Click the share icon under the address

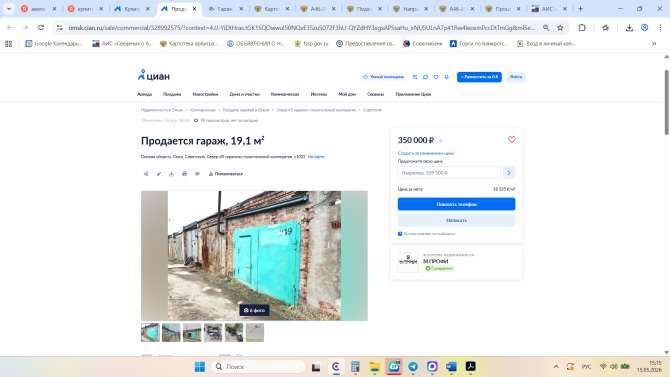(146, 174)
